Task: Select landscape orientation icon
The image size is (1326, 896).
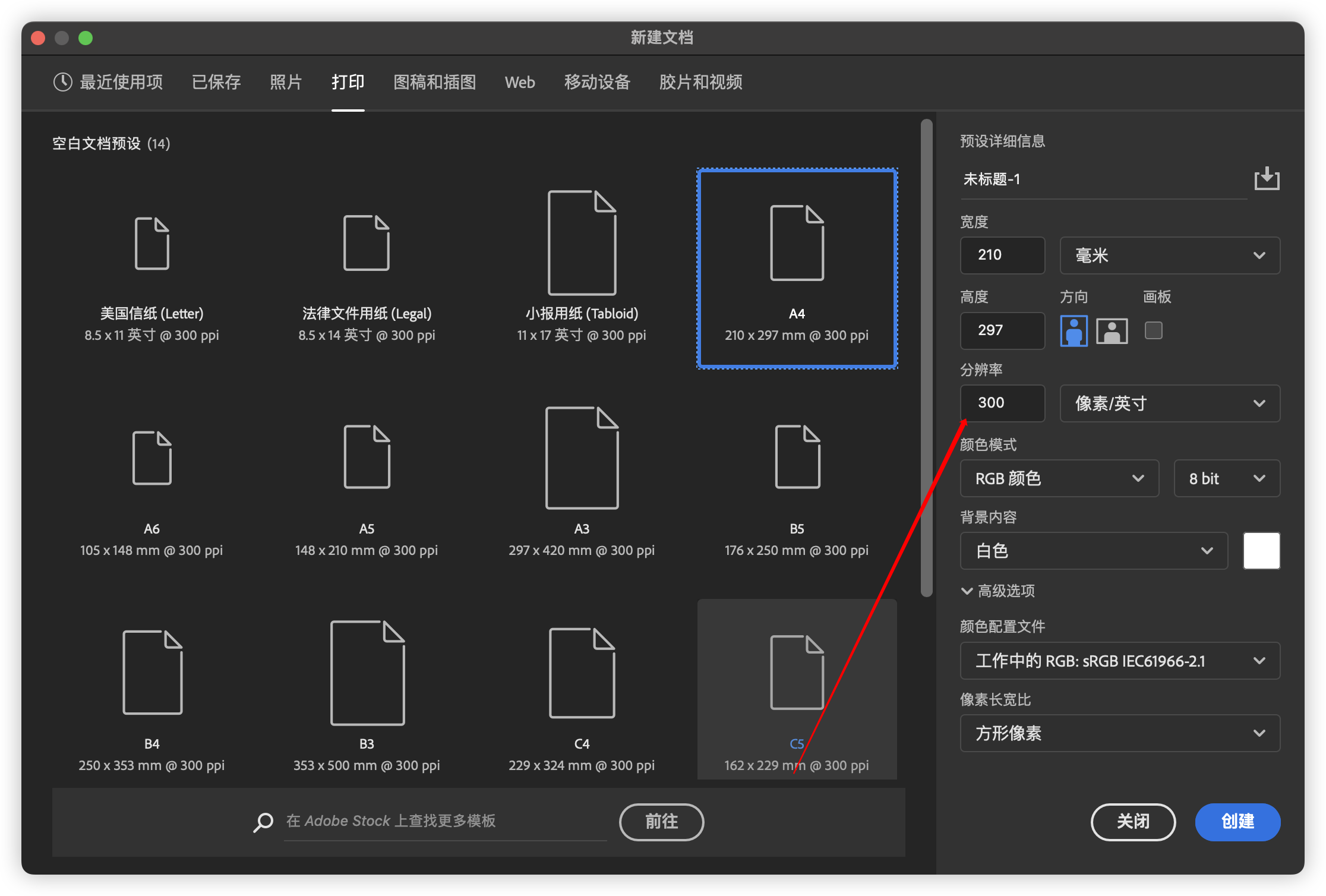Action: pyautogui.click(x=1112, y=330)
